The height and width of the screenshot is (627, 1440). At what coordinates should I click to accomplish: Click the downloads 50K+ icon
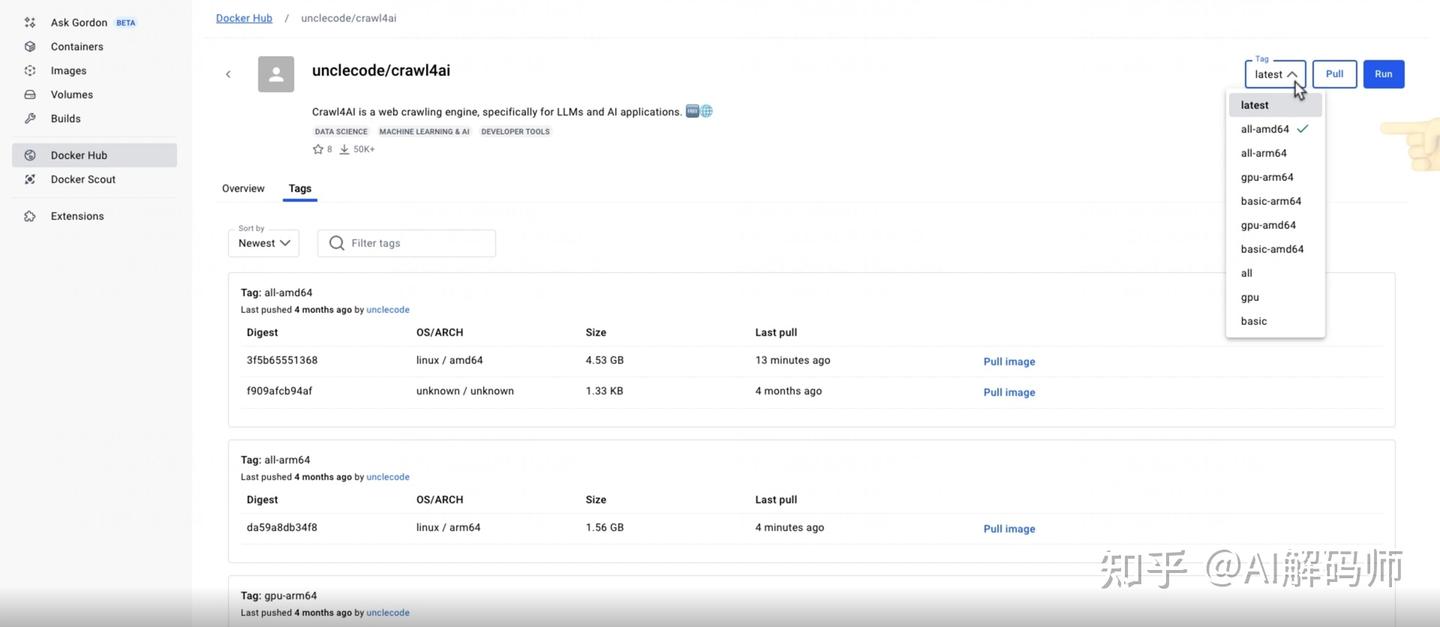(344, 149)
